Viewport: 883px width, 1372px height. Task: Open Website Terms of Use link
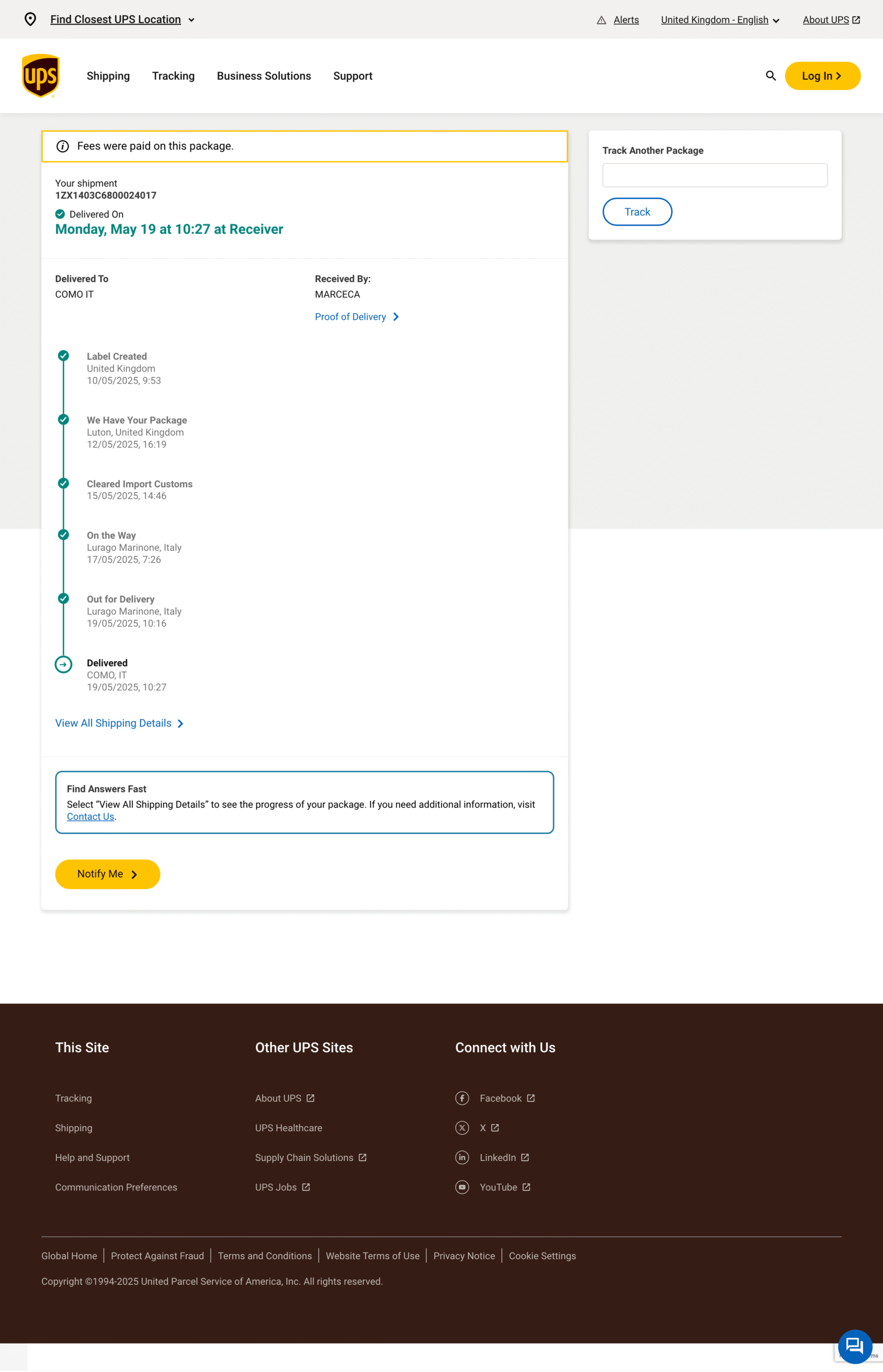373,1256
